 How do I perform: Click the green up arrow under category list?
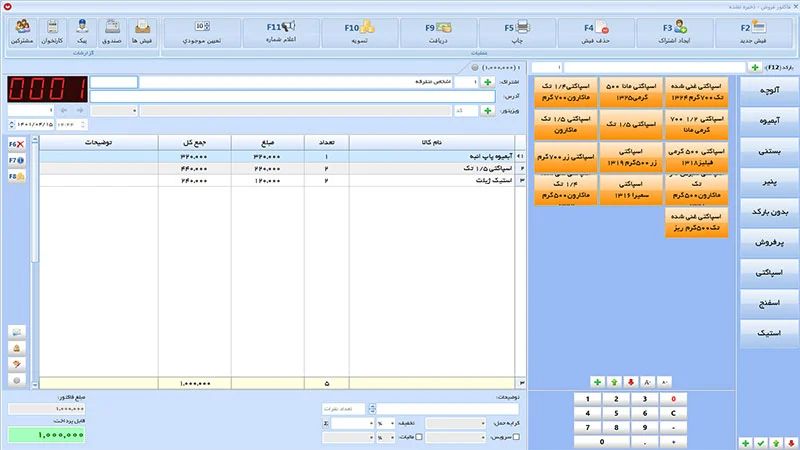776,443
